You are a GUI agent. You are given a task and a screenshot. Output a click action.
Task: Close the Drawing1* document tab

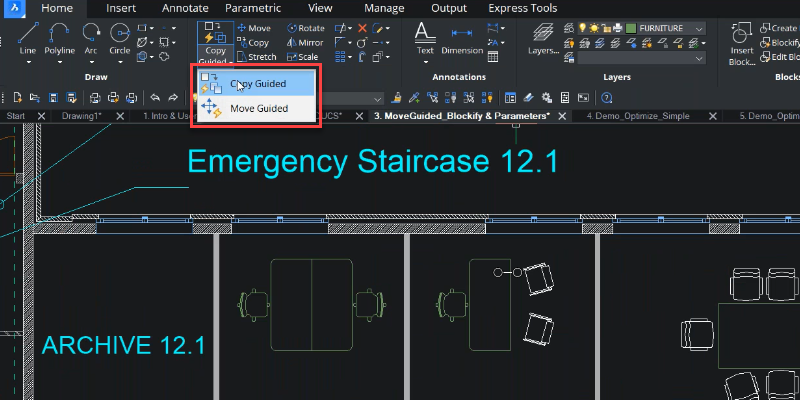[120, 116]
